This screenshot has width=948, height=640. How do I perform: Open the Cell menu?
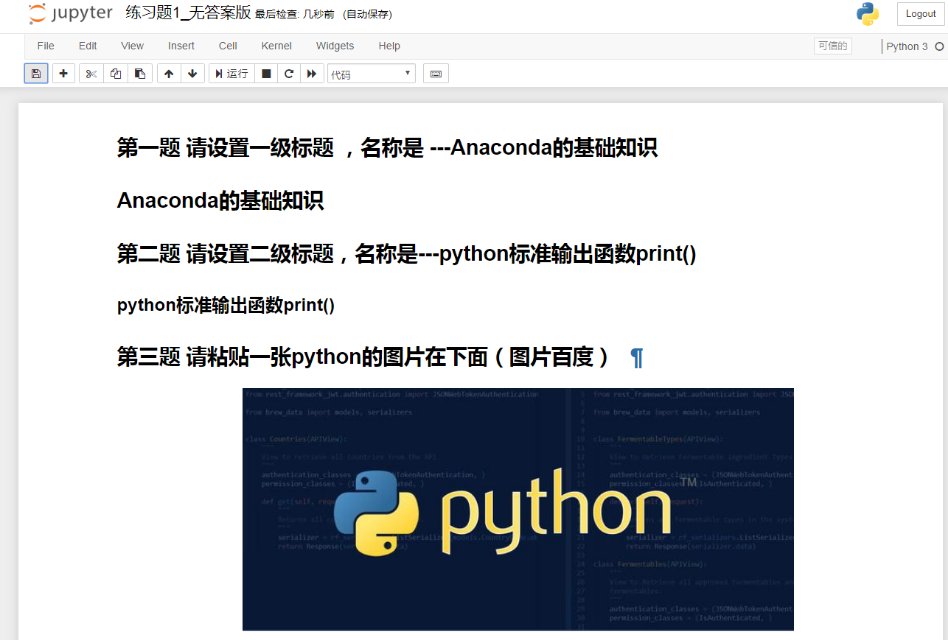(x=228, y=46)
